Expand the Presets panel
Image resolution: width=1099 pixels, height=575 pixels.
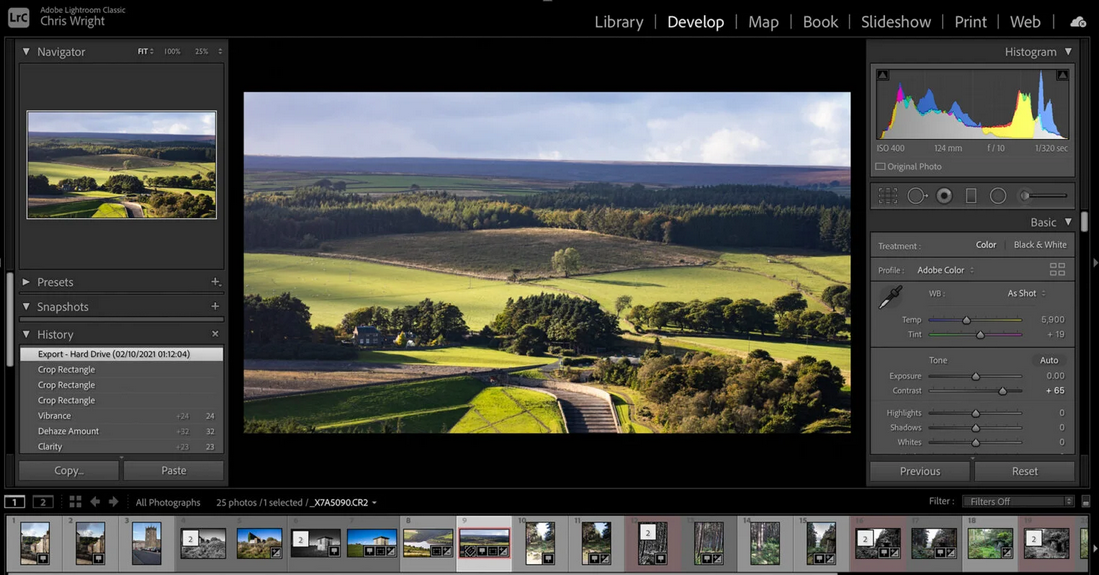point(26,282)
